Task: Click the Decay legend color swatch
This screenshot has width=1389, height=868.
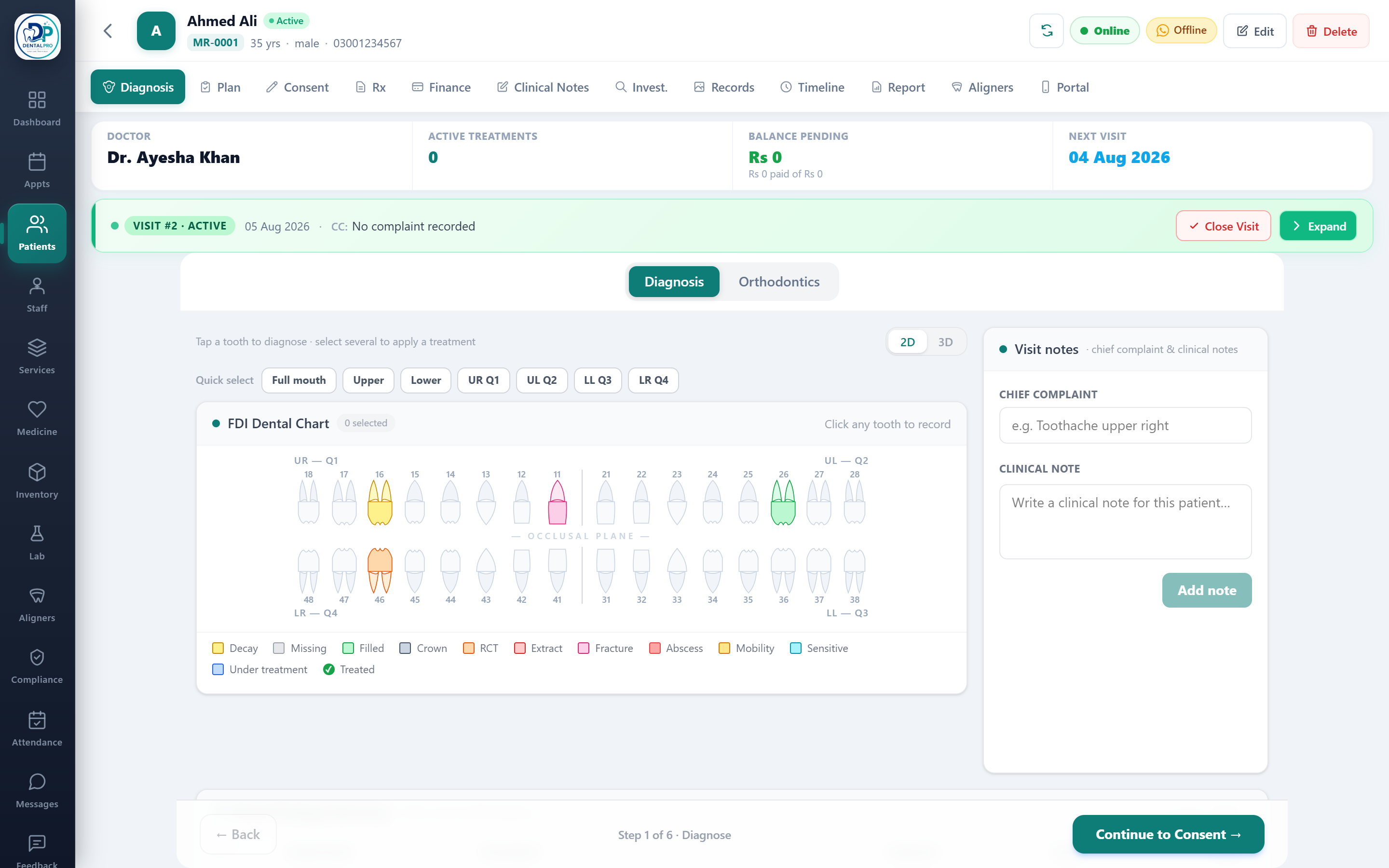Action: pos(218,648)
